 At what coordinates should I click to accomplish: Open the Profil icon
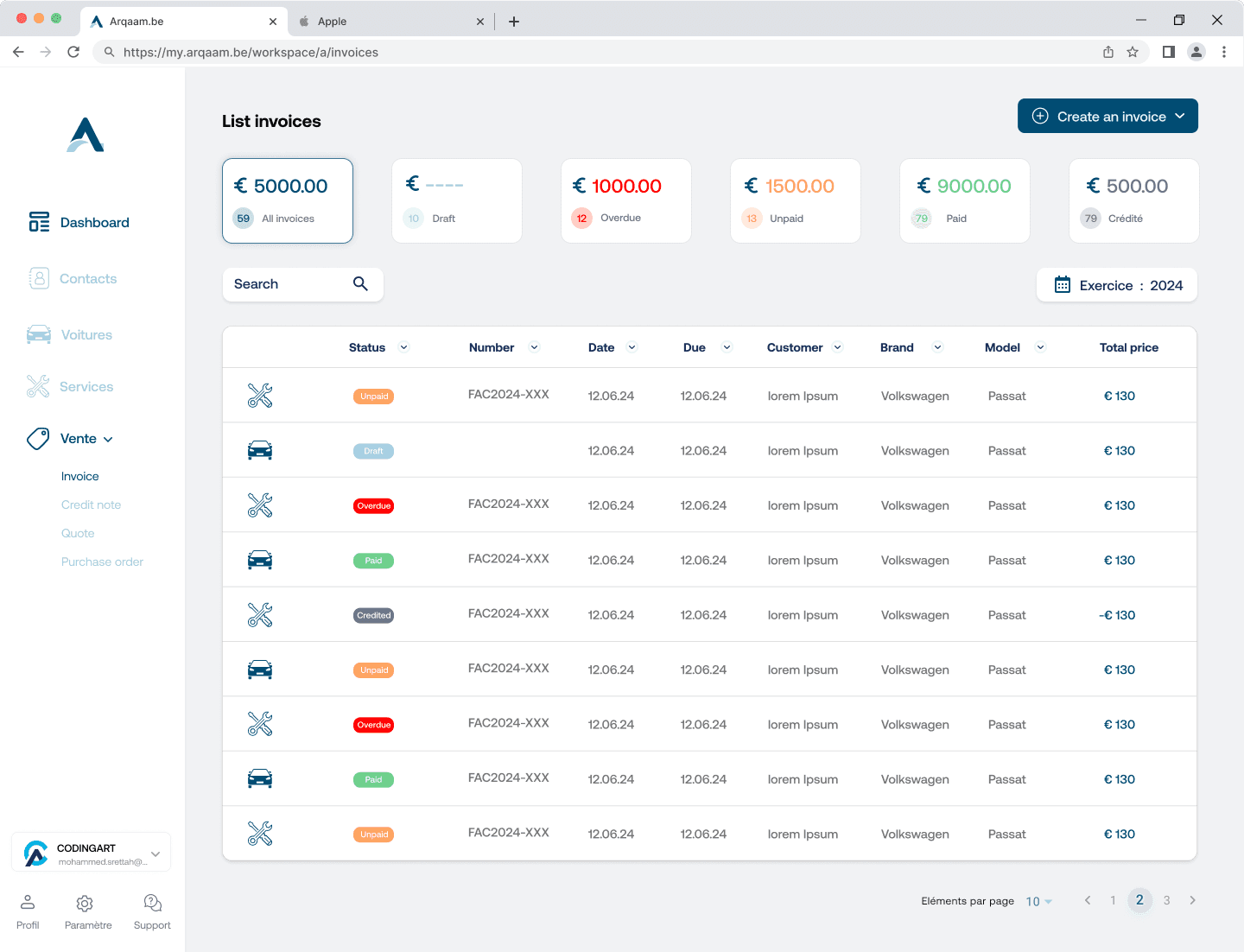pos(28,902)
